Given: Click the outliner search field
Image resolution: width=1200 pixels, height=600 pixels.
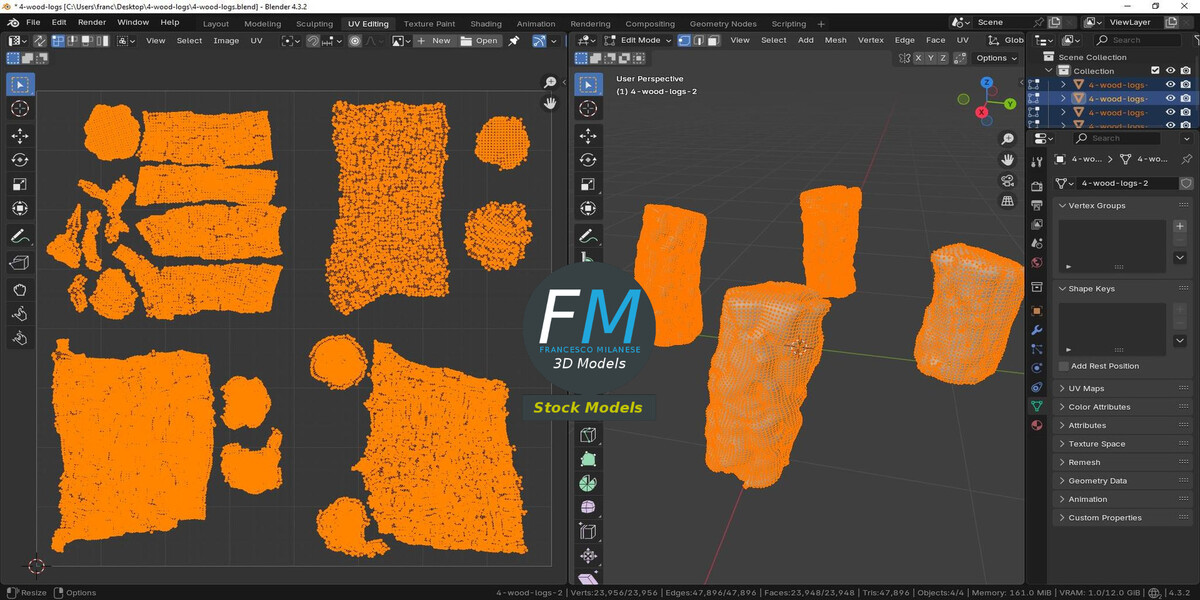Looking at the screenshot, I should click(1140, 40).
